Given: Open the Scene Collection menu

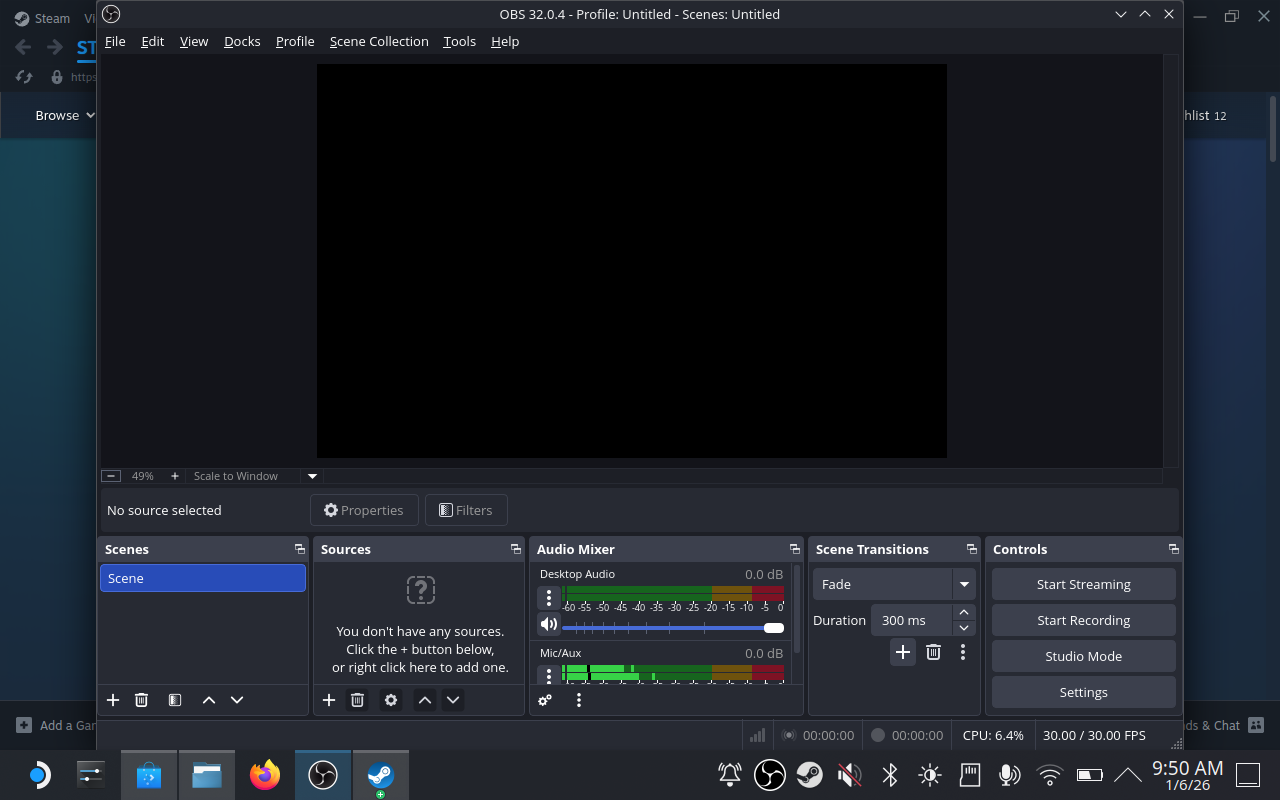Looking at the screenshot, I should [x=379, y=41].
